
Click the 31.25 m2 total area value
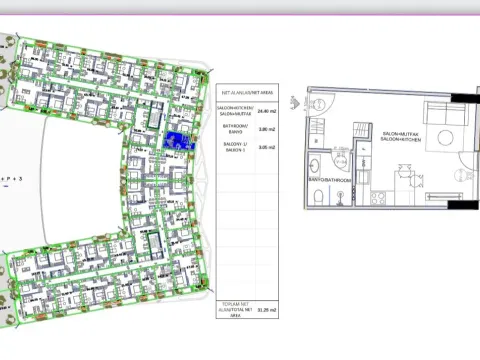point(267,310)
